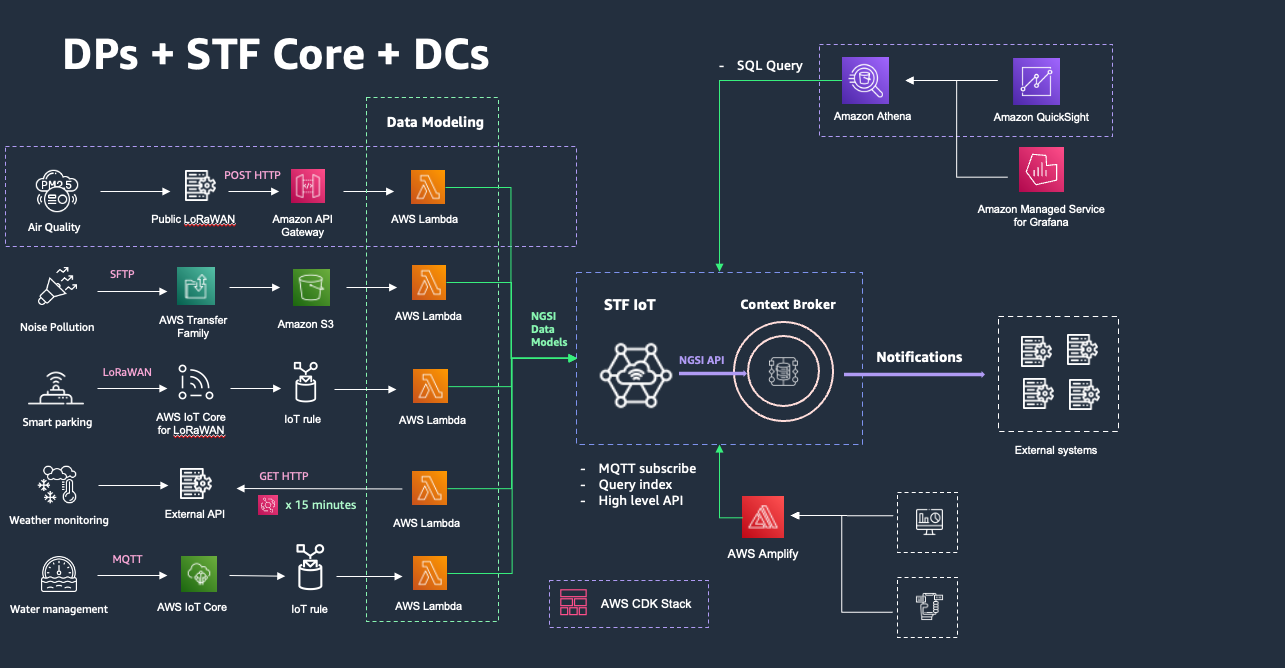1285x668 pixels.
Task: Click the green "NGSI Data Models" label
Action: click(548, 327)
